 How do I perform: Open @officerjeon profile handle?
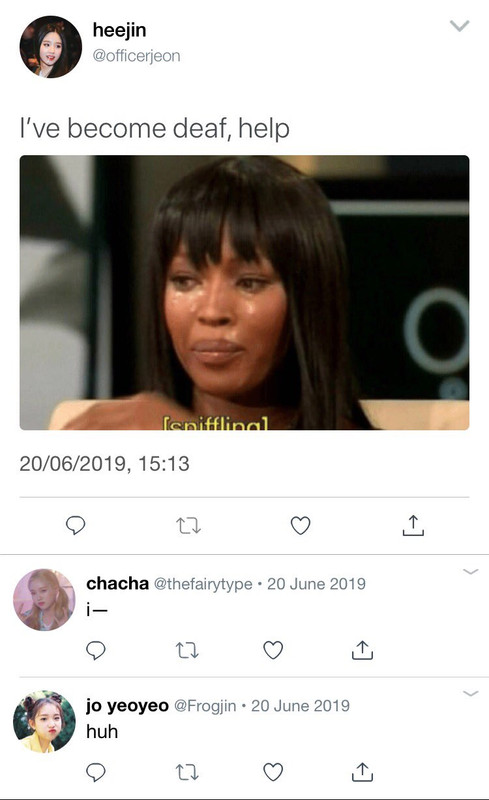(136, 56)
